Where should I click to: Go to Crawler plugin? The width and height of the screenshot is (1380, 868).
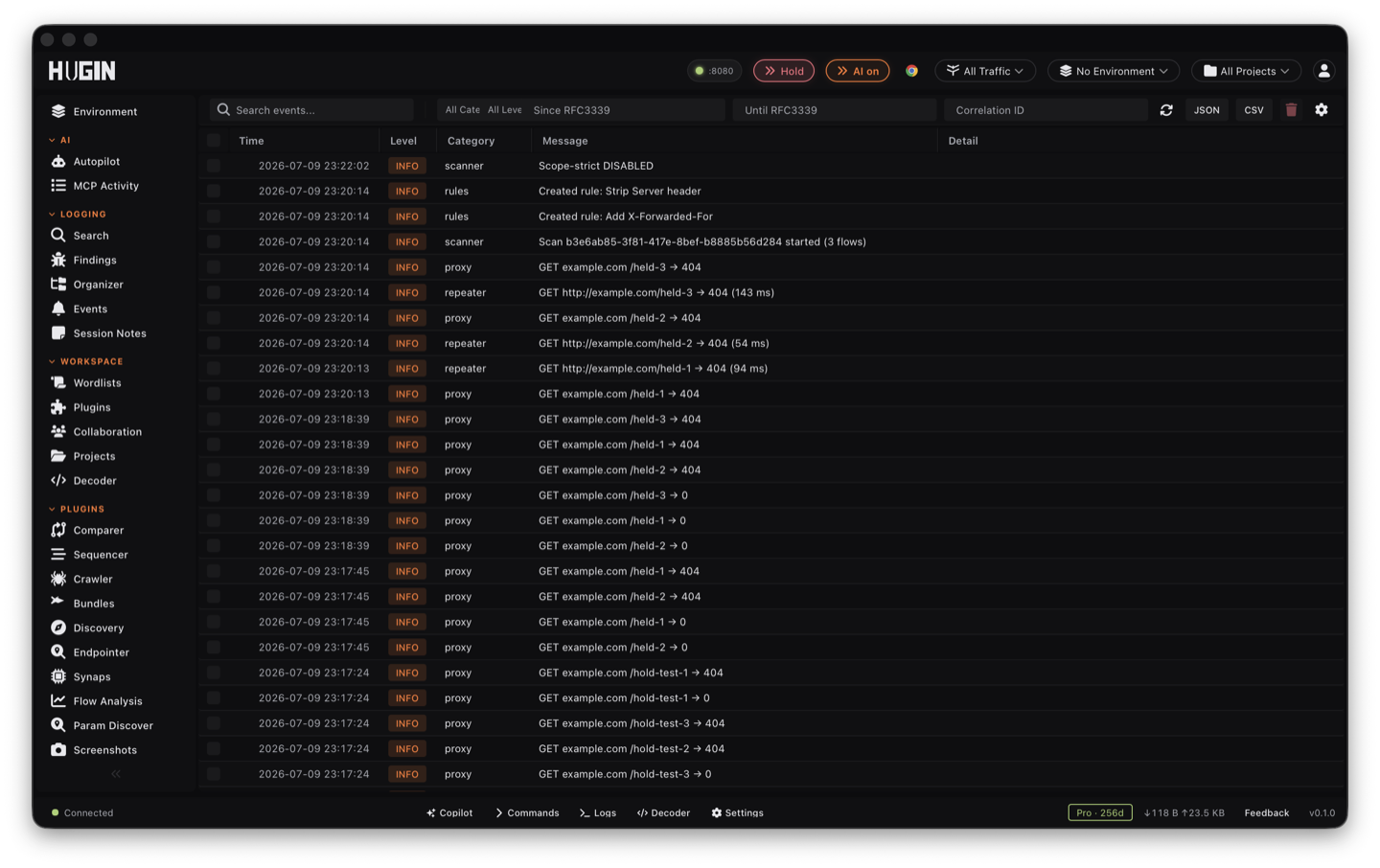[x=92, y=579]
